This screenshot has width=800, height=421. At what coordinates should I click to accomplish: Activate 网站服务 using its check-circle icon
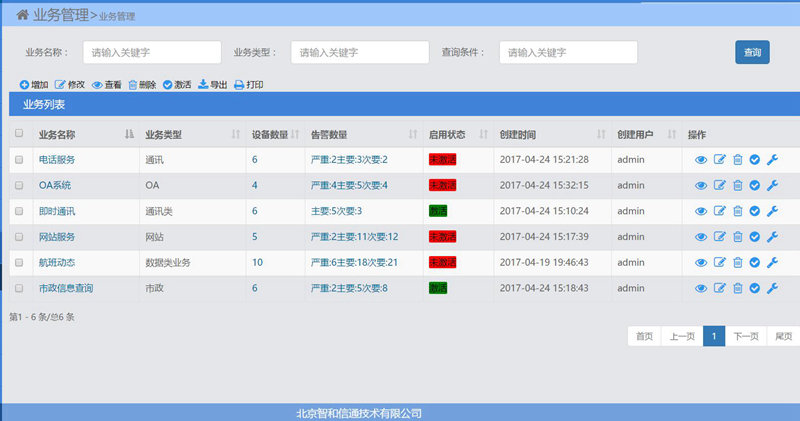755,237
